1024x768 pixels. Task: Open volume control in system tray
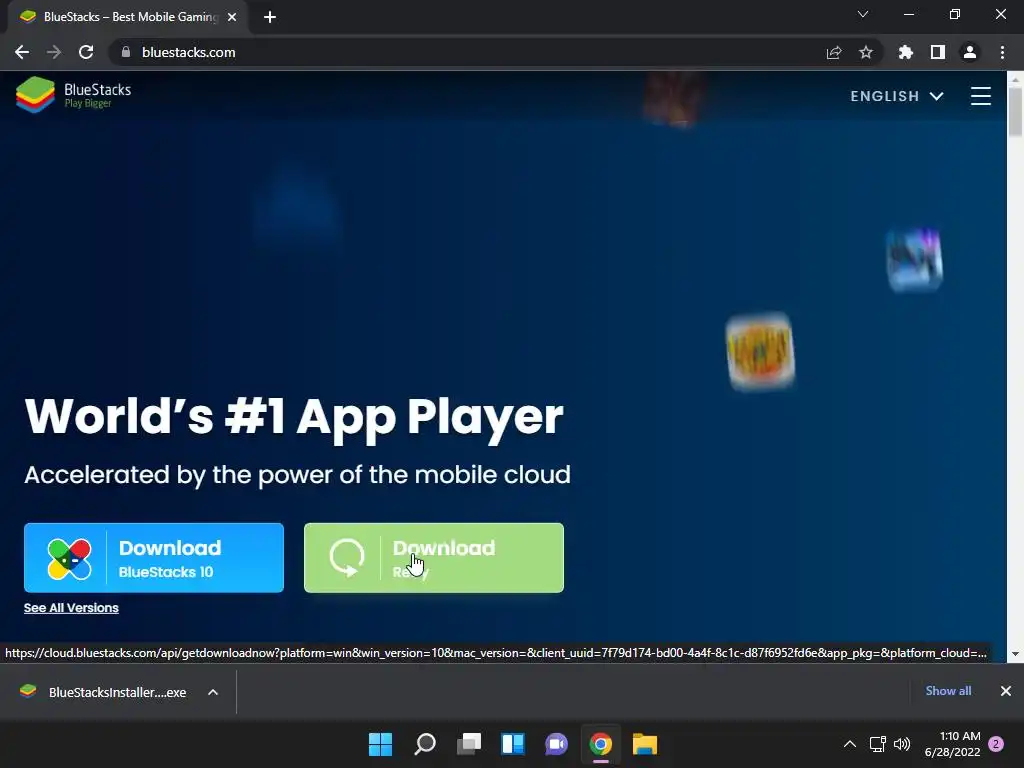902,744
